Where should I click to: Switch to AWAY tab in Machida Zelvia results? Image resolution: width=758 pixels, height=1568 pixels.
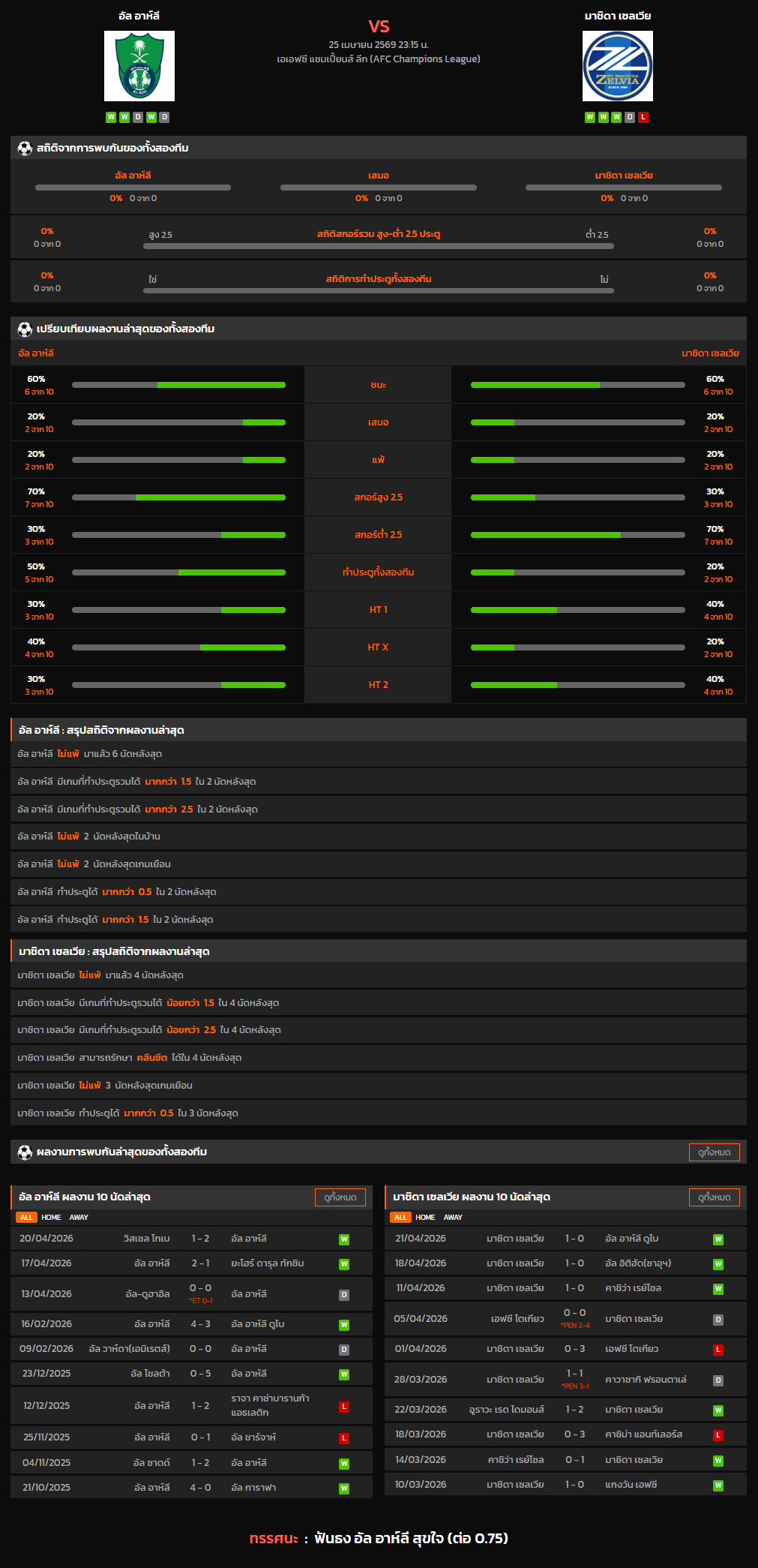[453, 1218]
